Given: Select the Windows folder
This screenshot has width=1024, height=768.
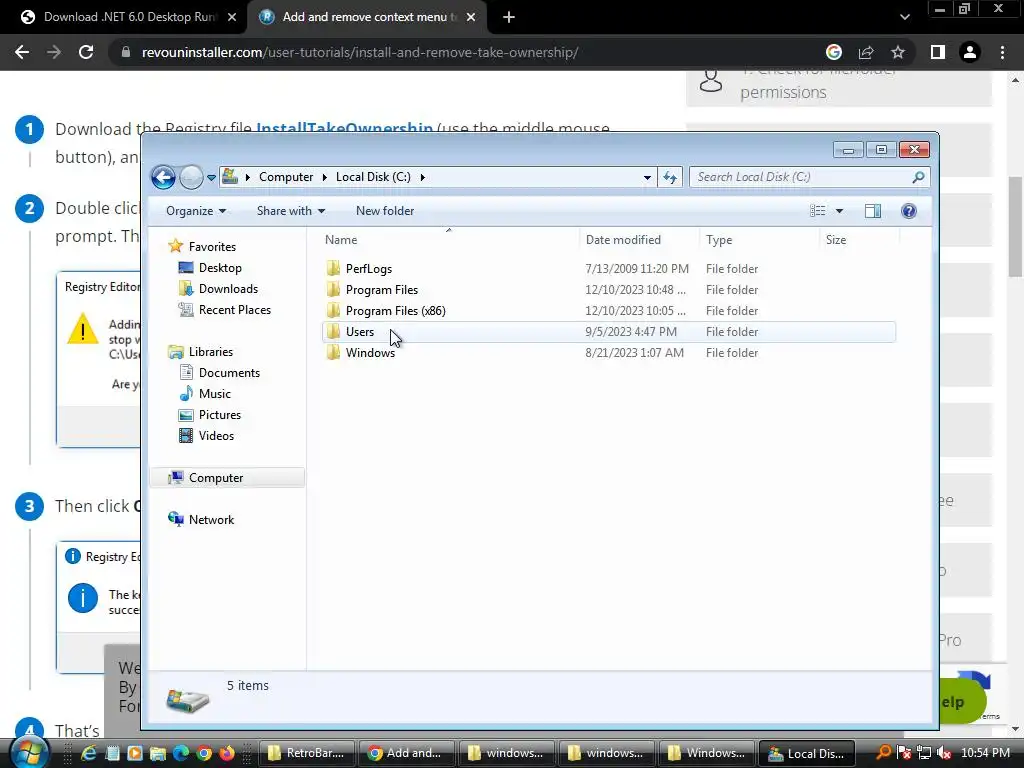Looking at the screenshot, I should [x=609, y=352].
